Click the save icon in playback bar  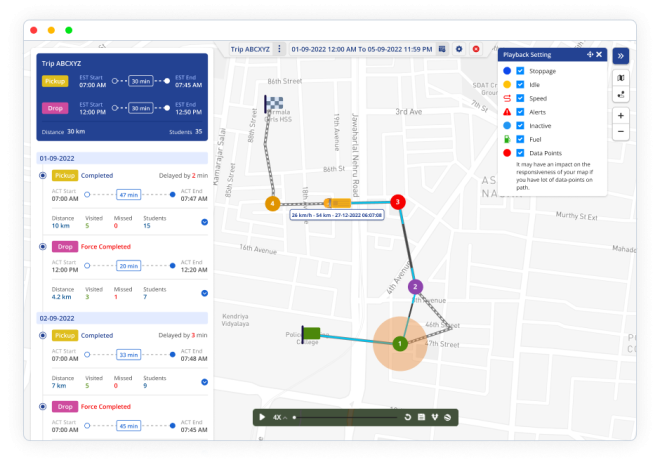(x=422, y=416)
